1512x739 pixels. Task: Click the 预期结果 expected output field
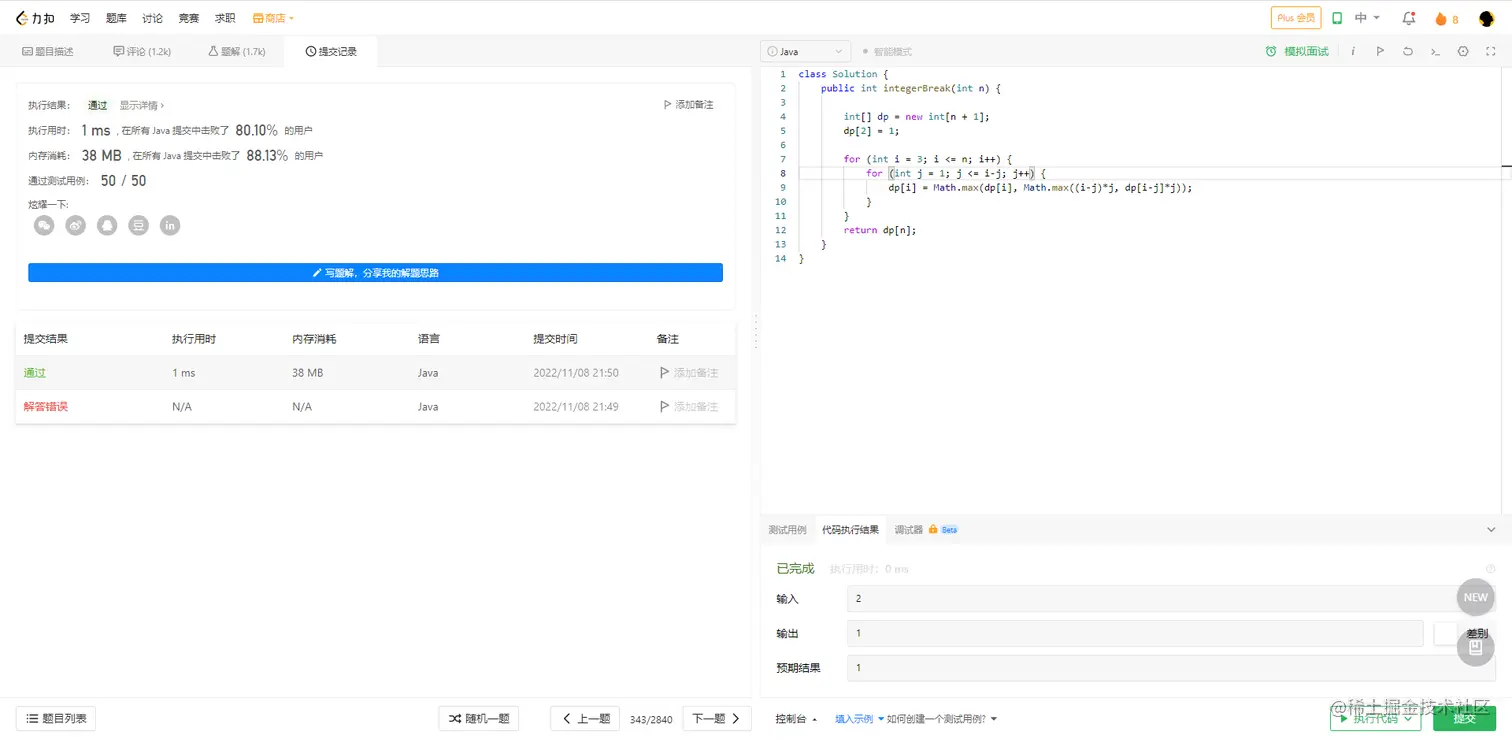(x=1171, y=667)
